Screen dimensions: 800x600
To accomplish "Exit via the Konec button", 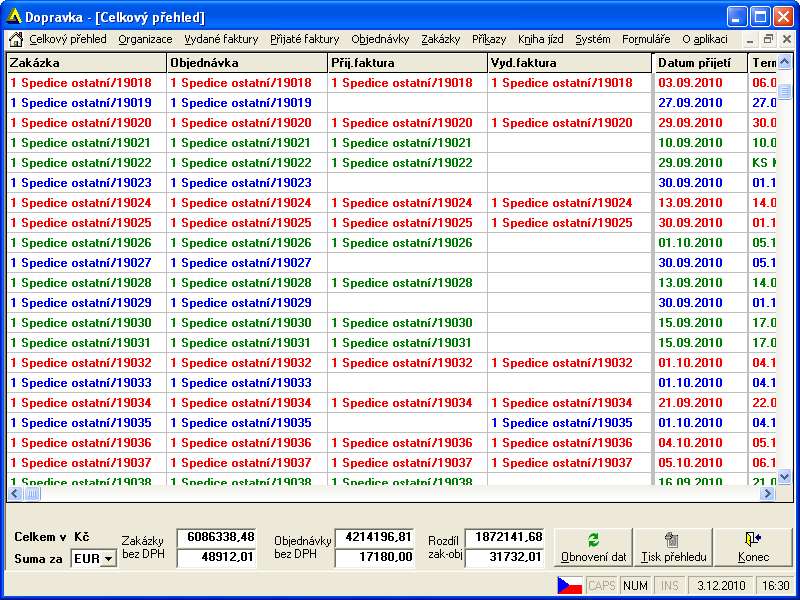I will coord(753,547).
